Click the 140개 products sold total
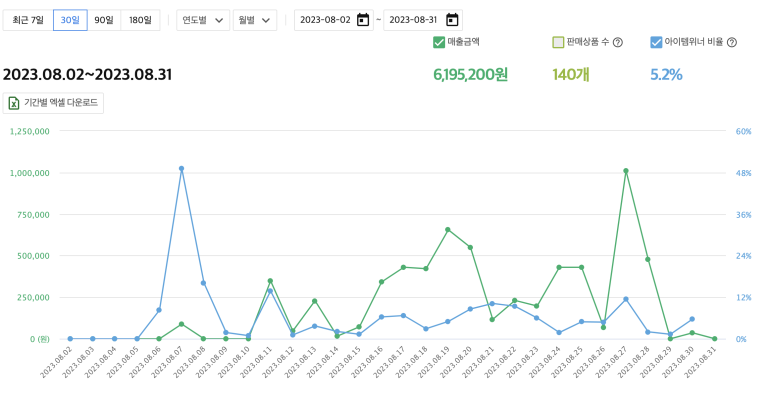Image resolution: width=773 pixels, height=393 pixels. [x=571, y=74]
